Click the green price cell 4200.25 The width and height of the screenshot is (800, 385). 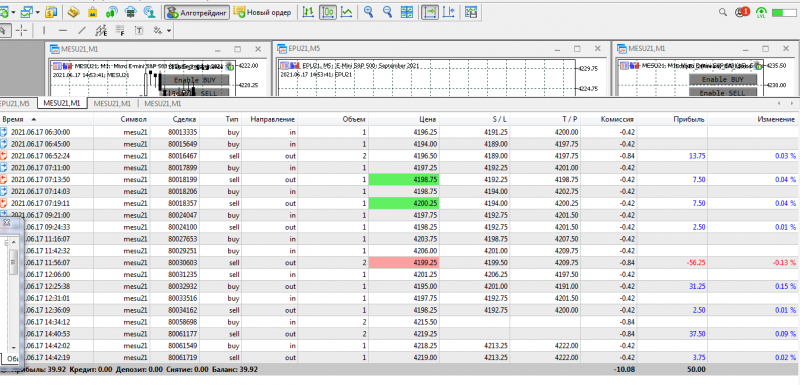[x=404, y=203]
